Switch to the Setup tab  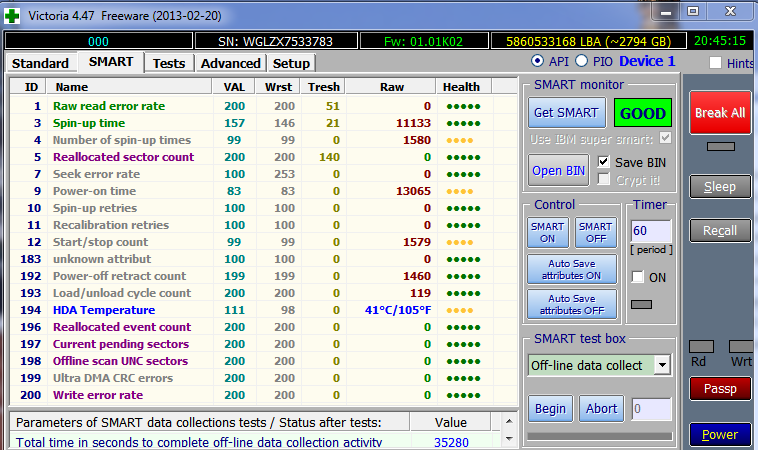291,63
